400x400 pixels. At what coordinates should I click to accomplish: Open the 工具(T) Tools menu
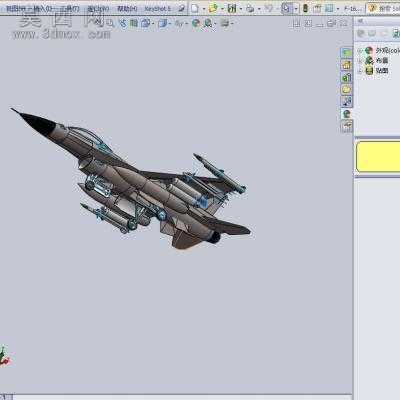coord(68,8)
